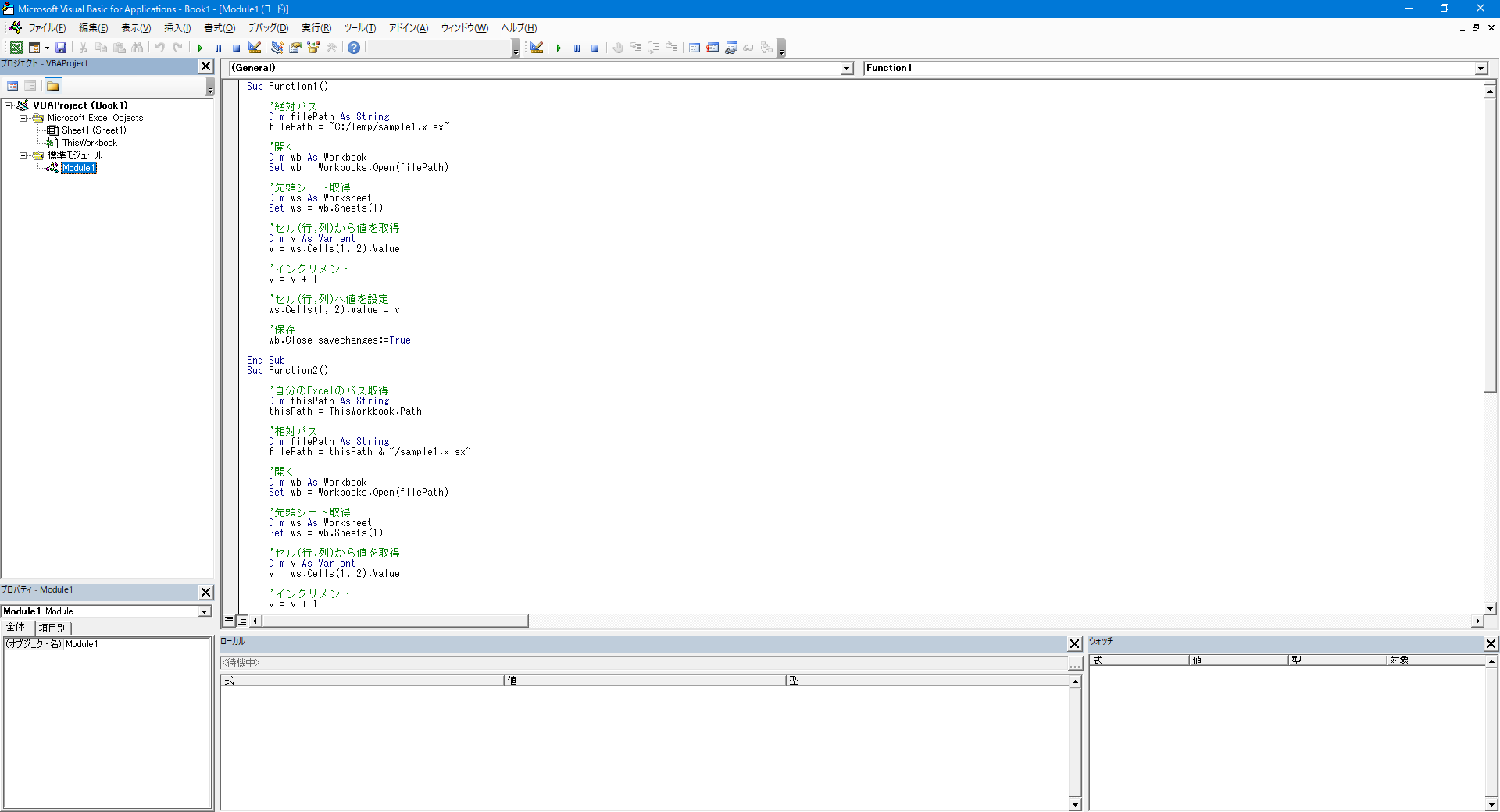
Task: Close the プロパティ - Module1 panel
Action: (206, 593)
